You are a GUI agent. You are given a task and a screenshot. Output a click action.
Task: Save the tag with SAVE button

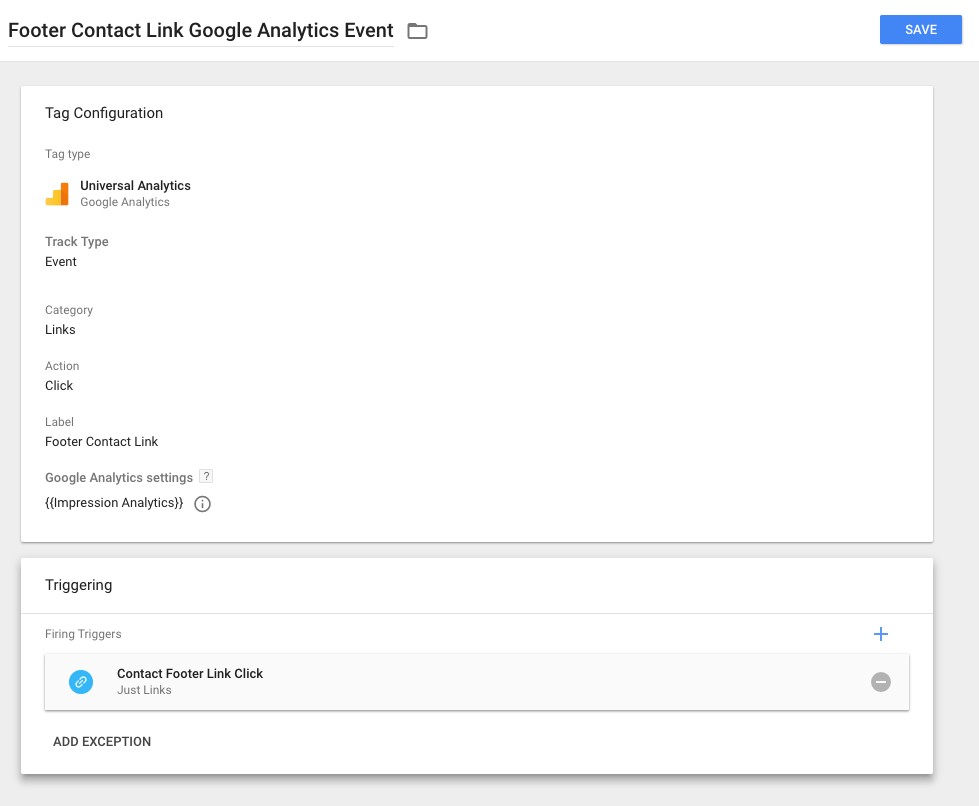pyautogui.click(x=920, y=29)
